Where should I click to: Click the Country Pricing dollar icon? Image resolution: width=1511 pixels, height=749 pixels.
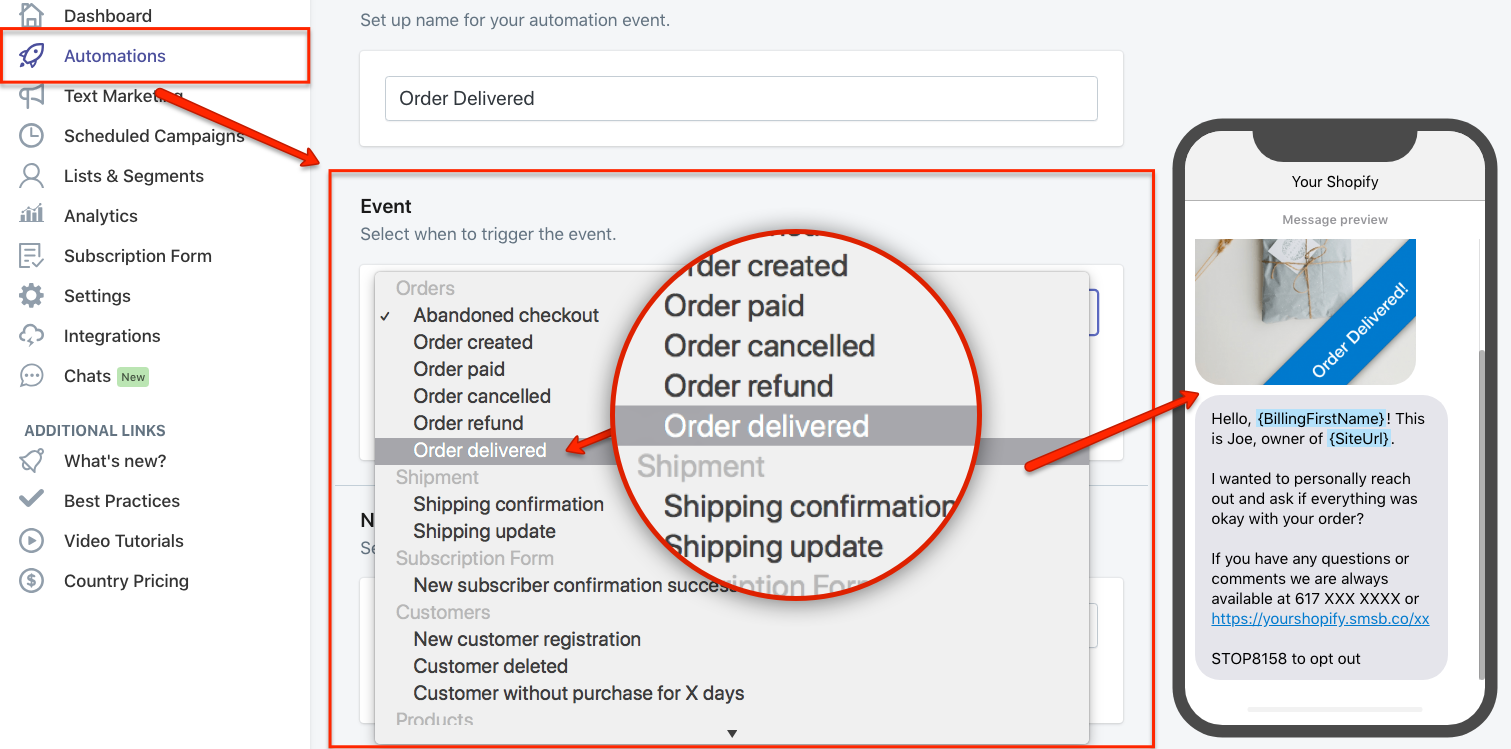[33, 580]
